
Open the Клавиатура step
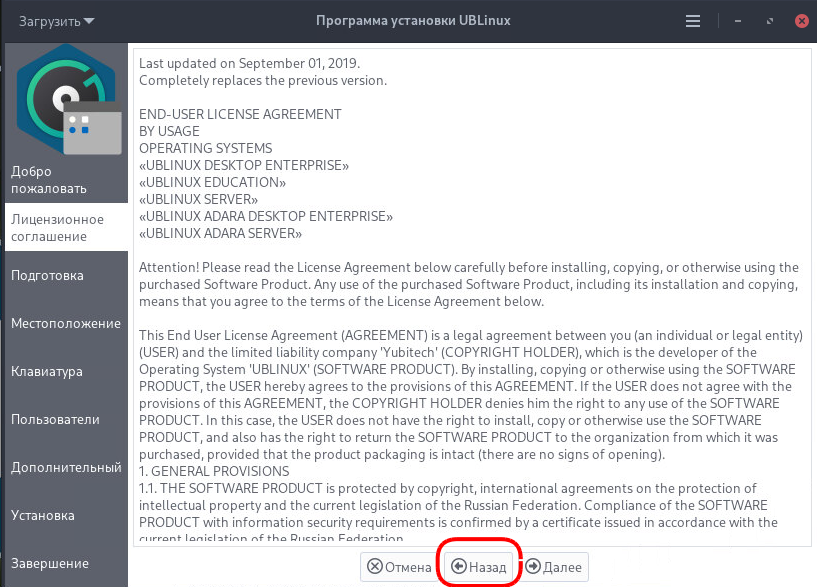66,371
